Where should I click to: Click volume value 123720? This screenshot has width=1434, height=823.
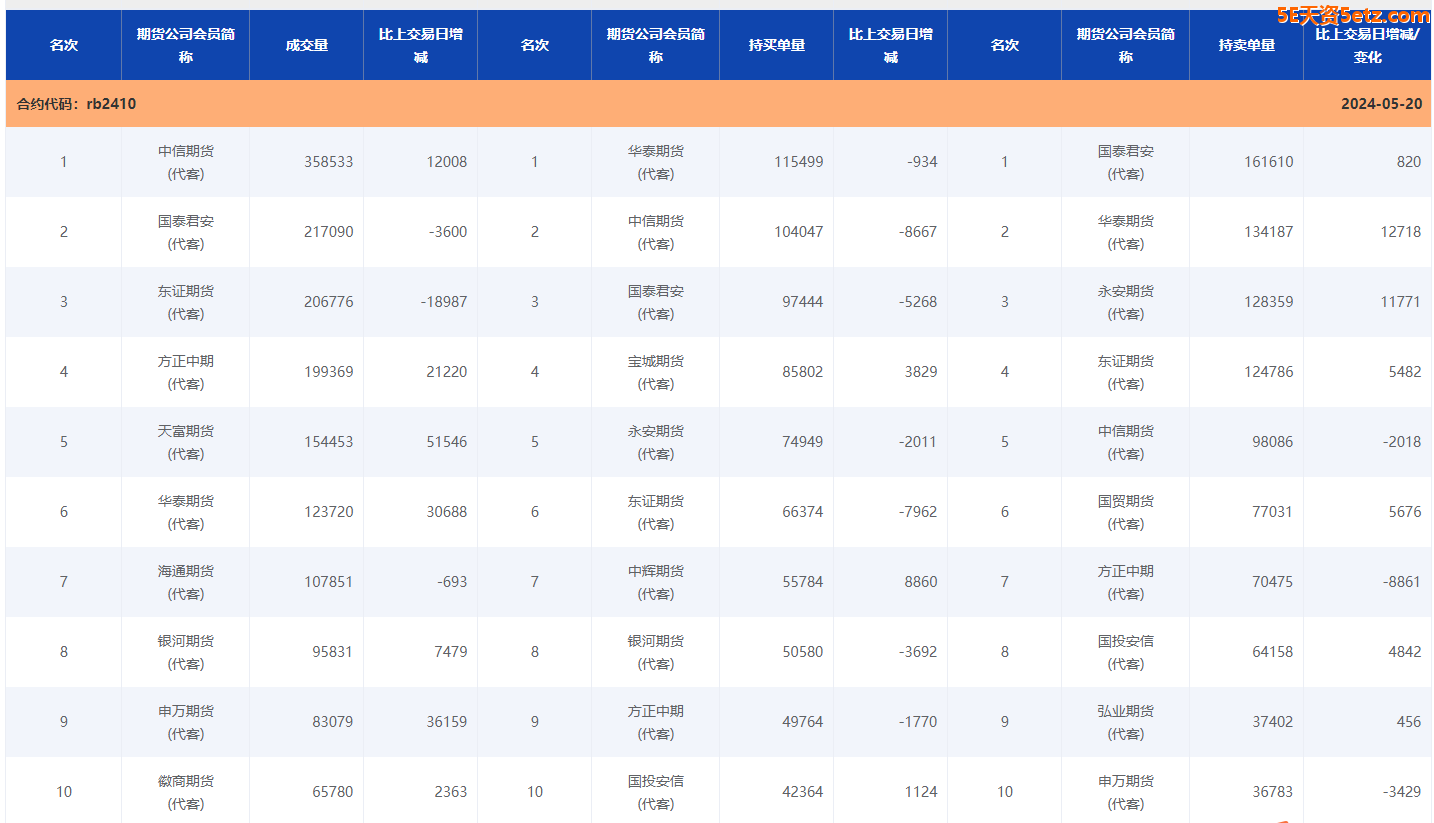click(x=329, y=512)
